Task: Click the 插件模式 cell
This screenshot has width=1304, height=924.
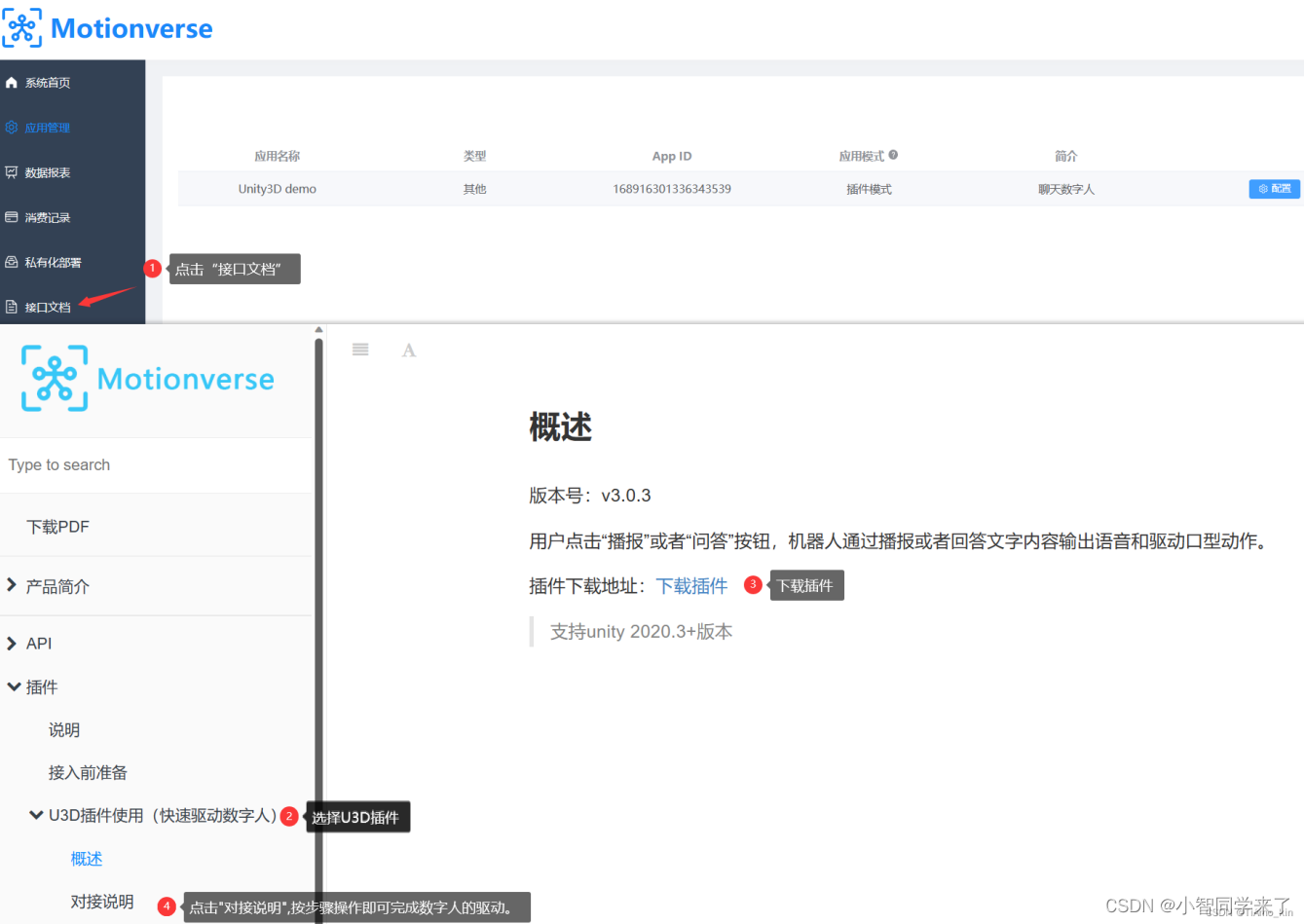Action: point(869,189)
